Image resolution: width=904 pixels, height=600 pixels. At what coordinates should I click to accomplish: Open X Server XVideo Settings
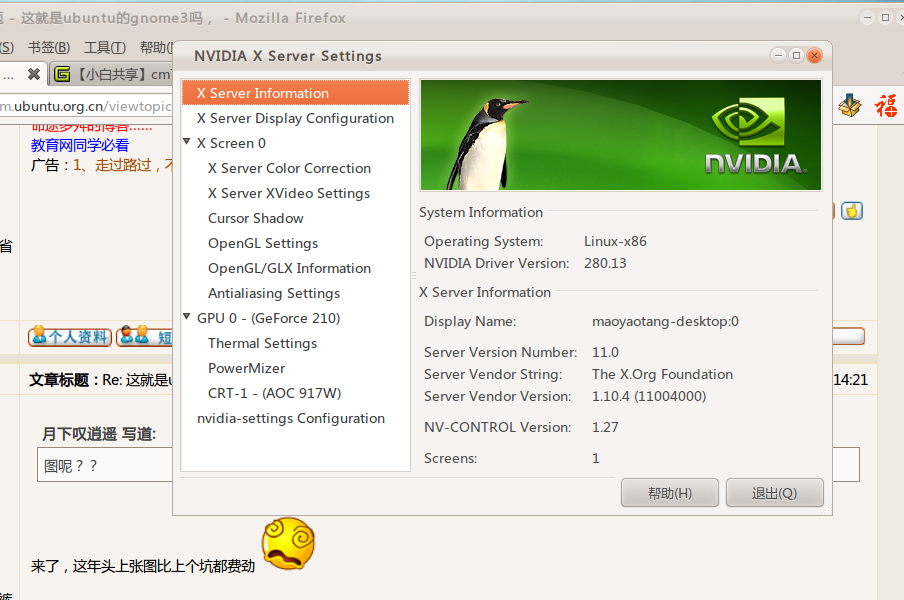[x=289, y=193]
